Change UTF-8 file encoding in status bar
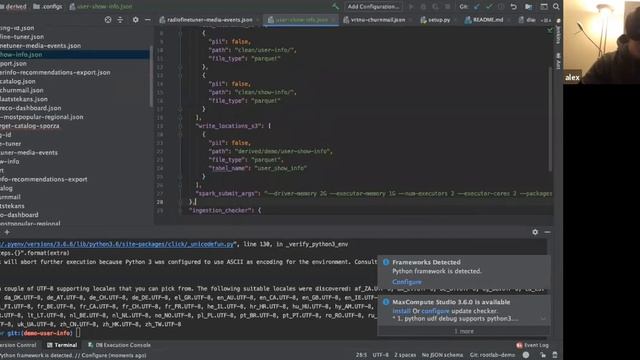Image resolution: width=640 pixels, height=360 pixels. pyautogui.click(x=380, y=355)
